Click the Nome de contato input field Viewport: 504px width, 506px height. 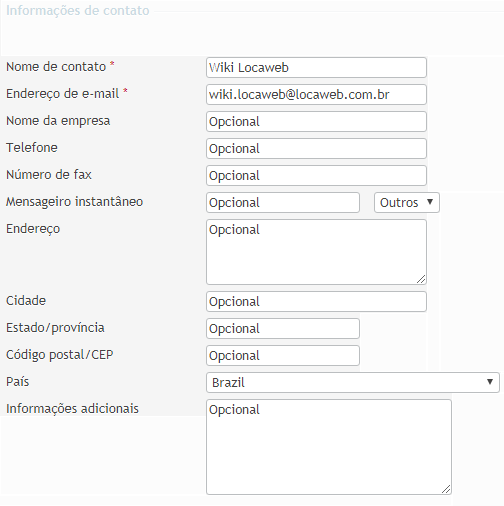pos(316,68)
